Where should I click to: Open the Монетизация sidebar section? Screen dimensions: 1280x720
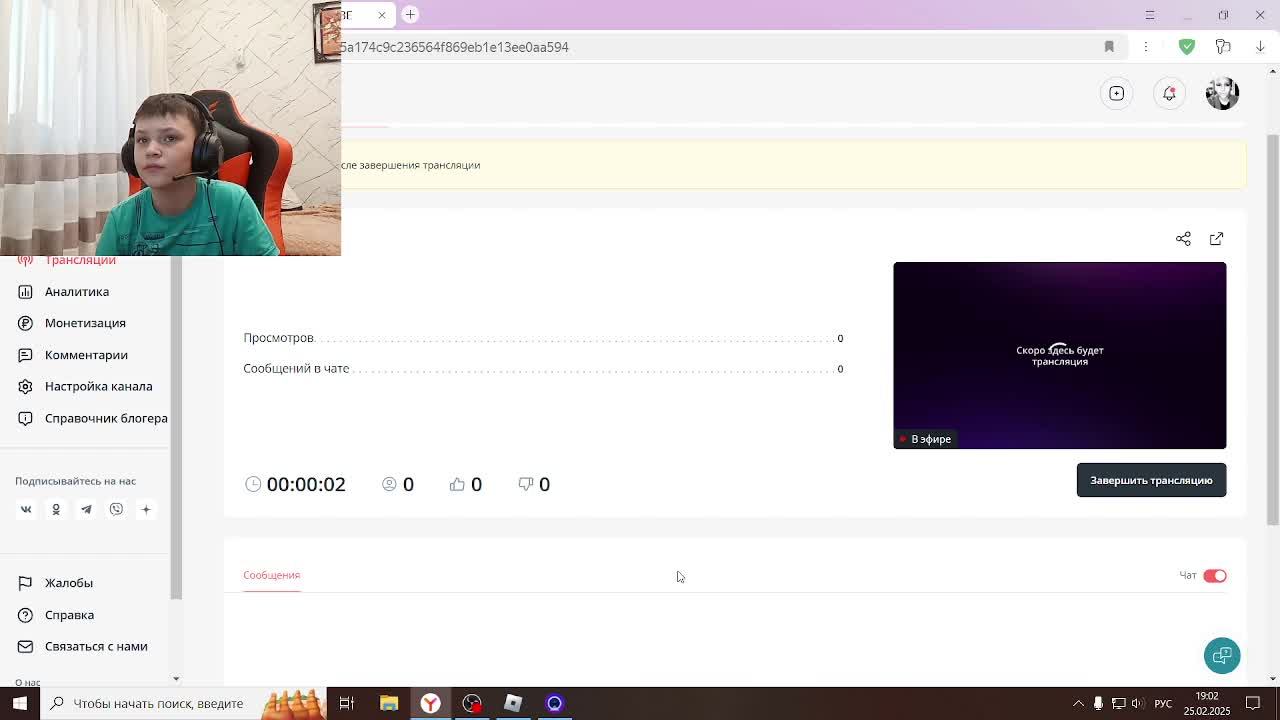[x=85, y=323]
